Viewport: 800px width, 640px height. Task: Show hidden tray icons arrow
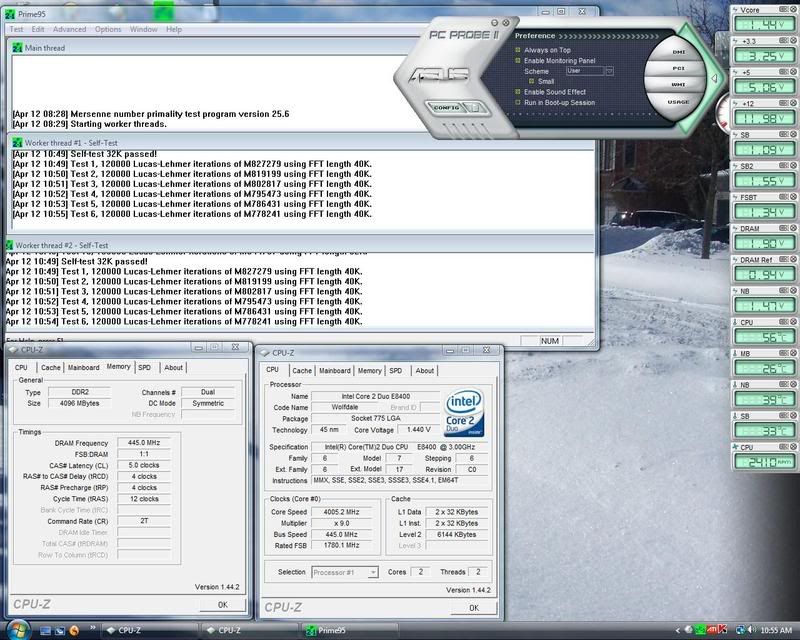coord(678,631)
